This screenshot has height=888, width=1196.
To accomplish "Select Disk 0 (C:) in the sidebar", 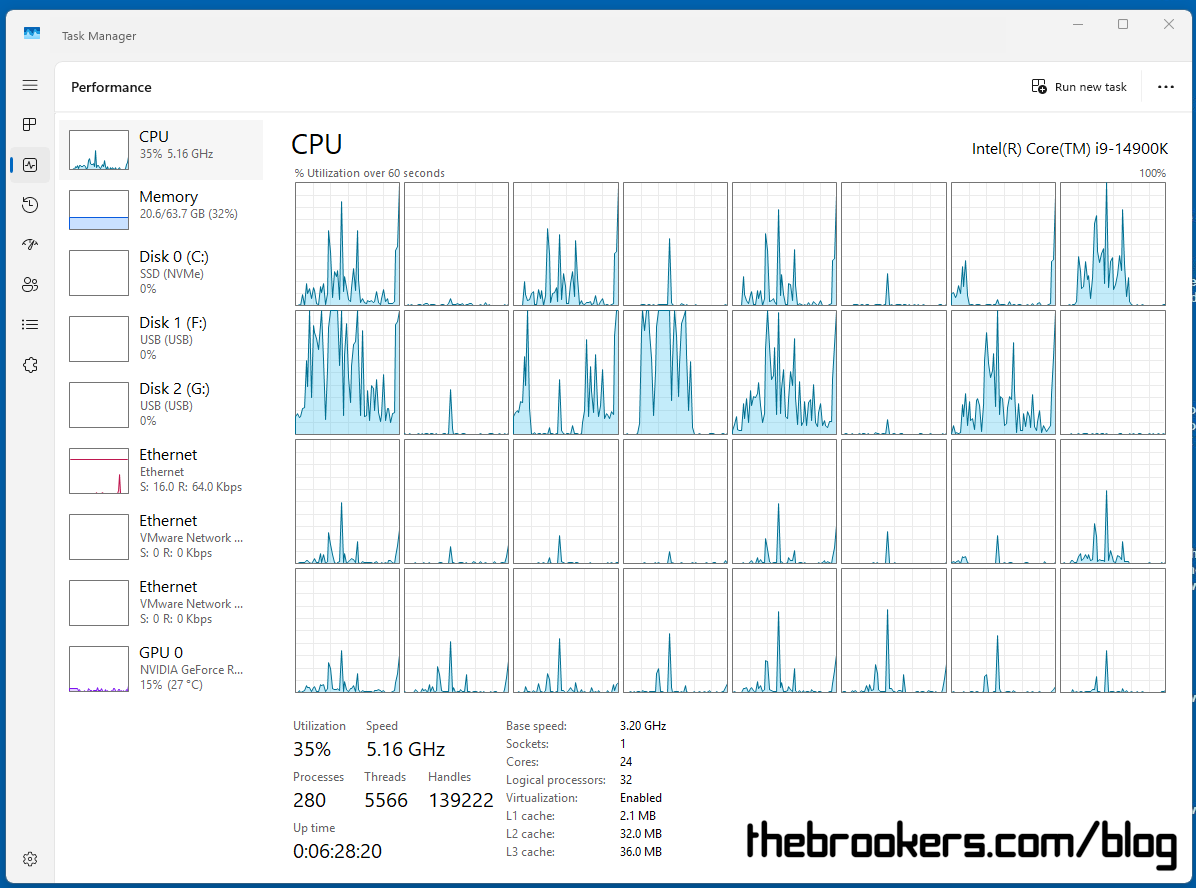I will [x=161, y=272].
